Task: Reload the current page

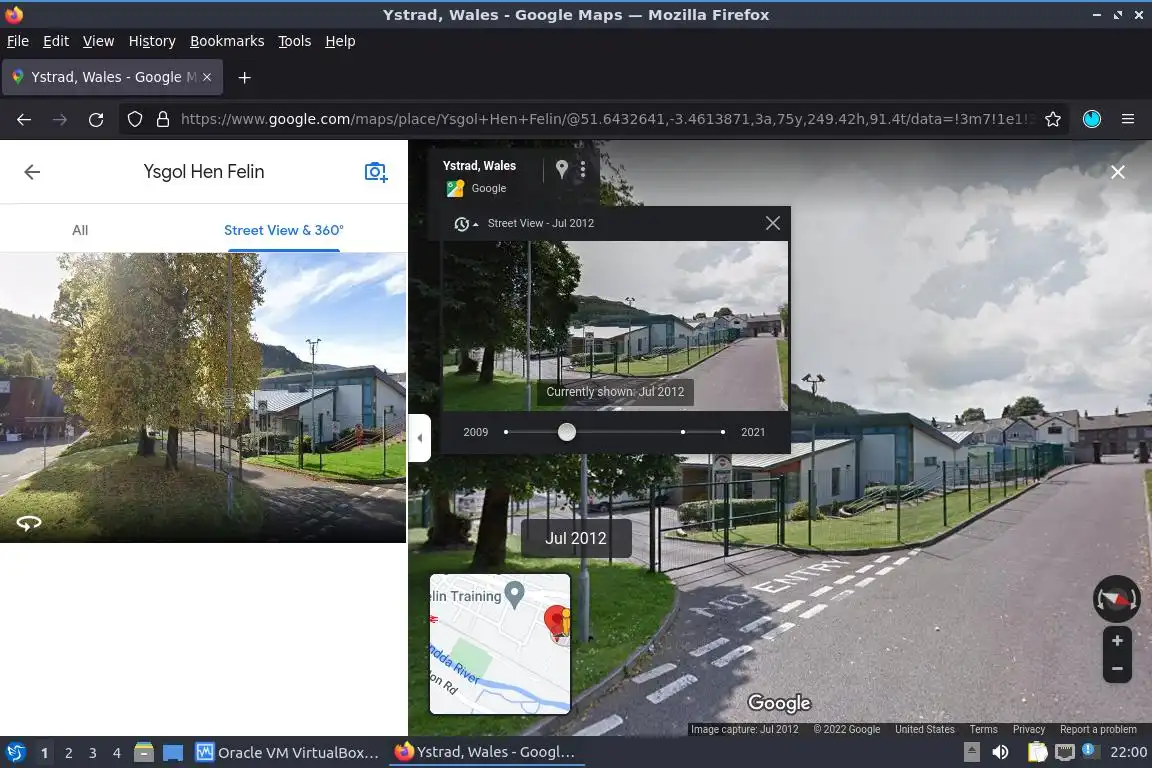Action: pos(96,119)
